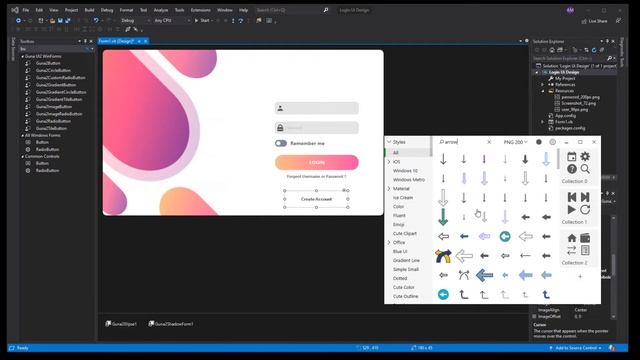640x360 pixels.
Task: Open the Any CPU platform dropdown
Action: (172, 20)
